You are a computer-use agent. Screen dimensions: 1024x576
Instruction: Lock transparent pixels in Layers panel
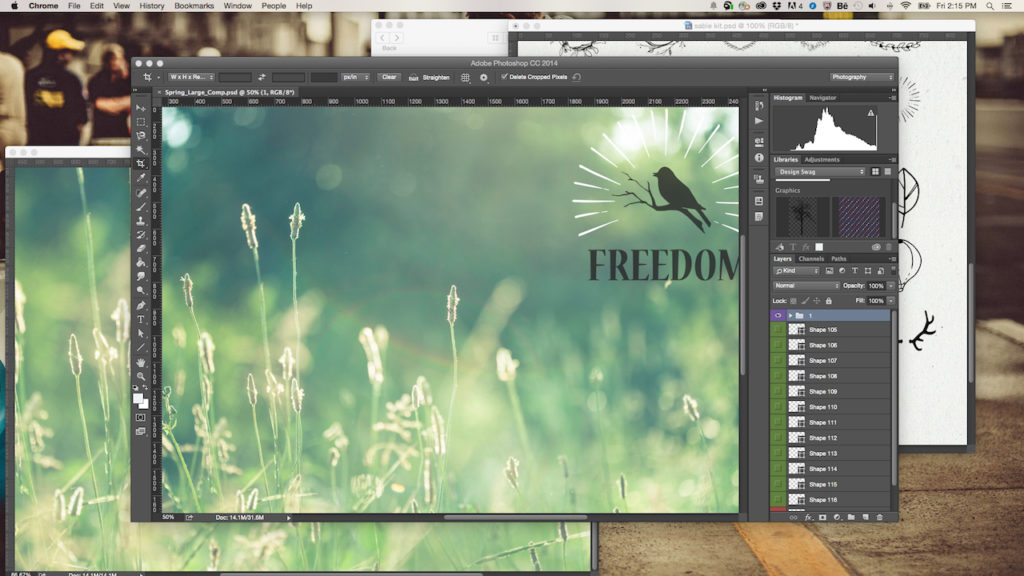(x=793, y=300)
